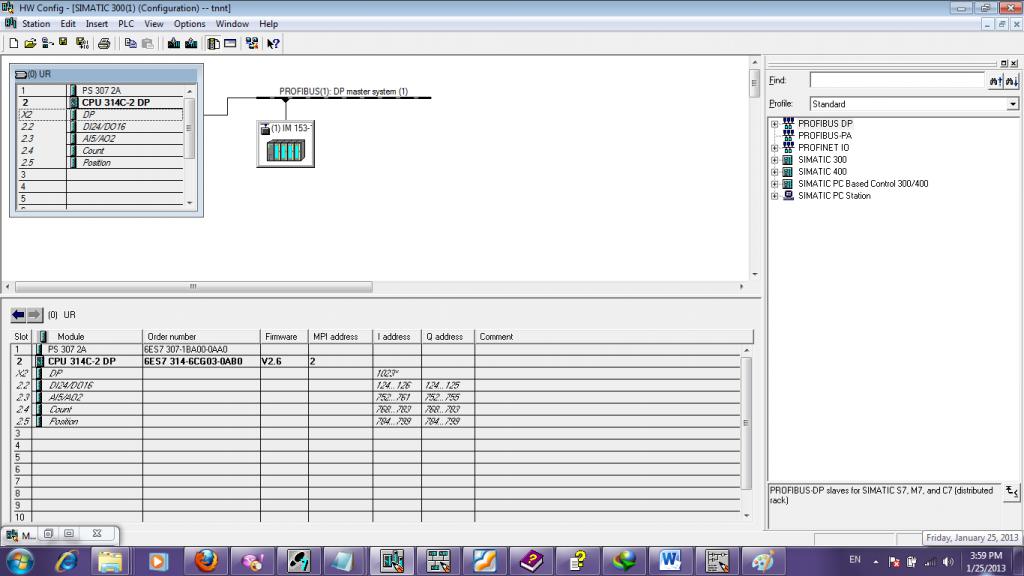Toggle the hardware Catalog toolbar icon
Image resolution: width=1024 pixels, height=576 pixels.
[x=214, y=43]
